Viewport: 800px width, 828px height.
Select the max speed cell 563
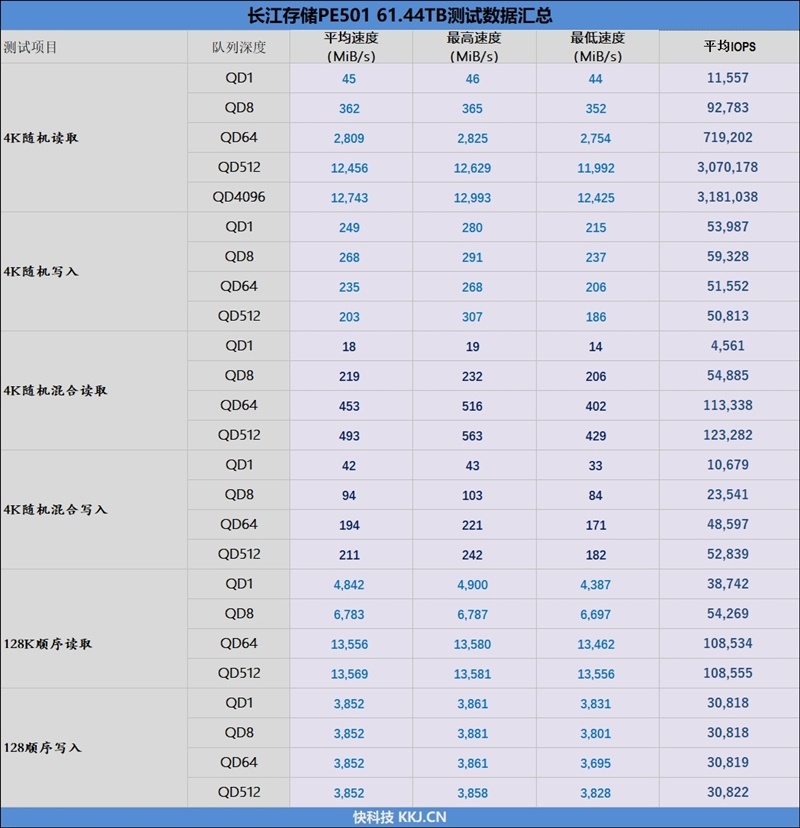(x=474, y=435)
